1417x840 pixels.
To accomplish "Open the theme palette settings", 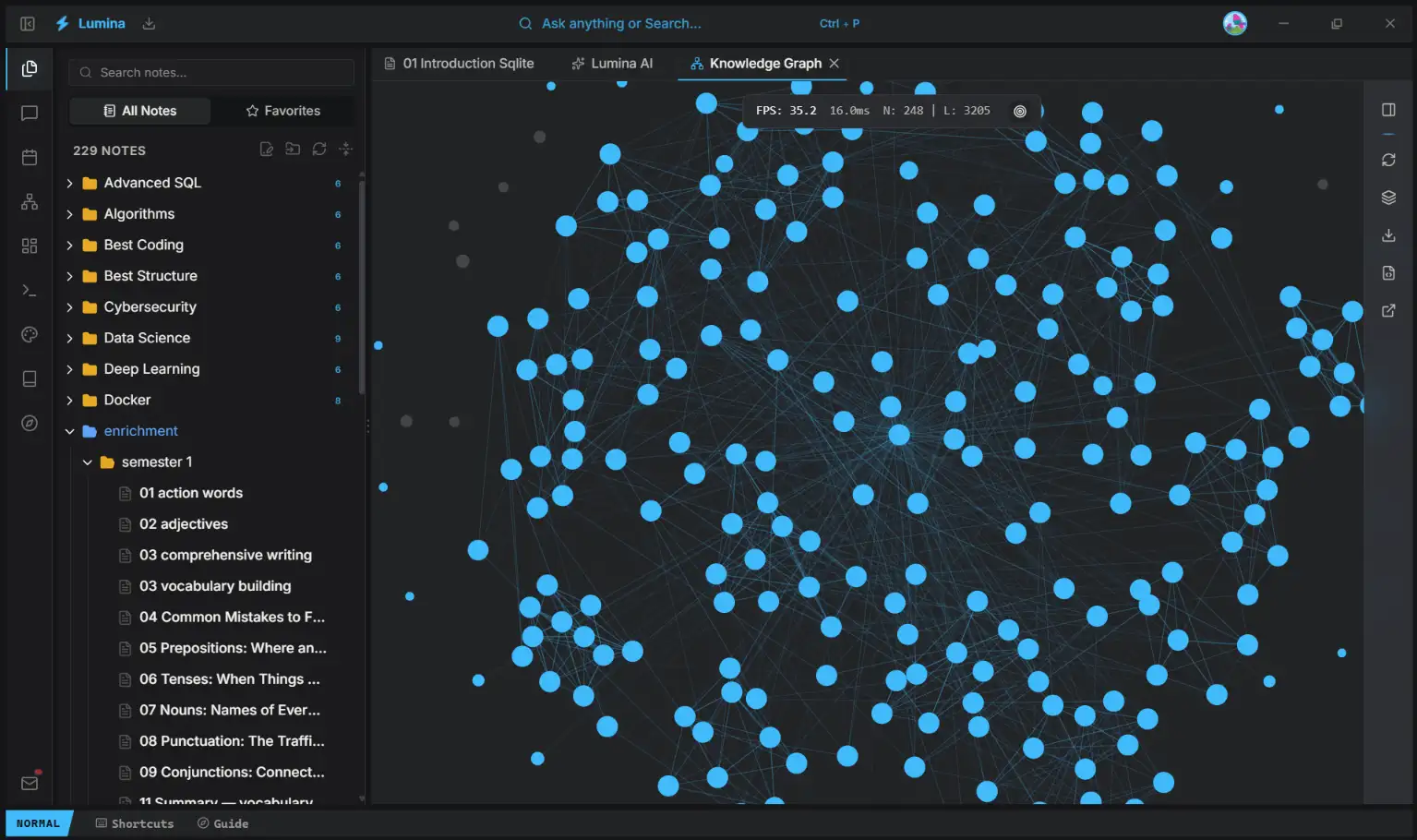I will tap(30, 334).
